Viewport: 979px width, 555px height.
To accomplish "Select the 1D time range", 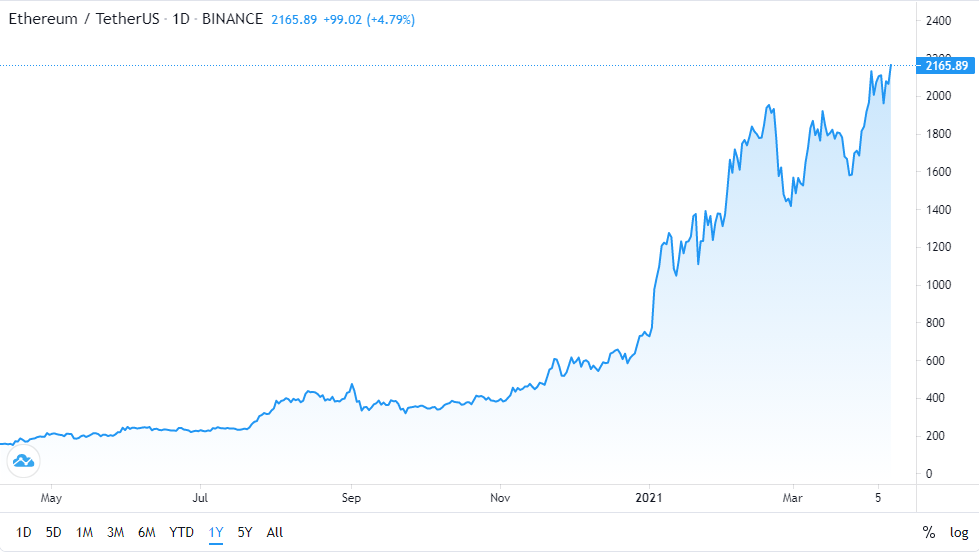I will 24,532.
